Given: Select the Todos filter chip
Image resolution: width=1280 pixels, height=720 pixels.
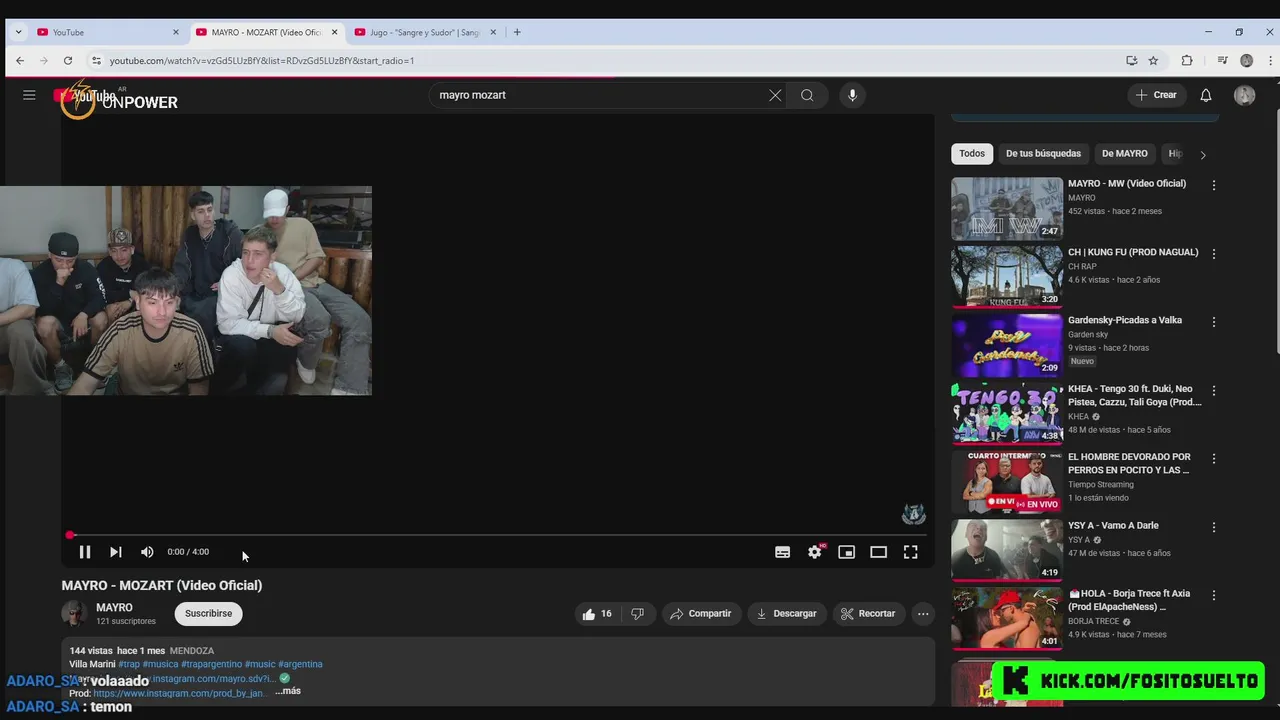Looking at the screenshot, I should (x=972, y=154).
